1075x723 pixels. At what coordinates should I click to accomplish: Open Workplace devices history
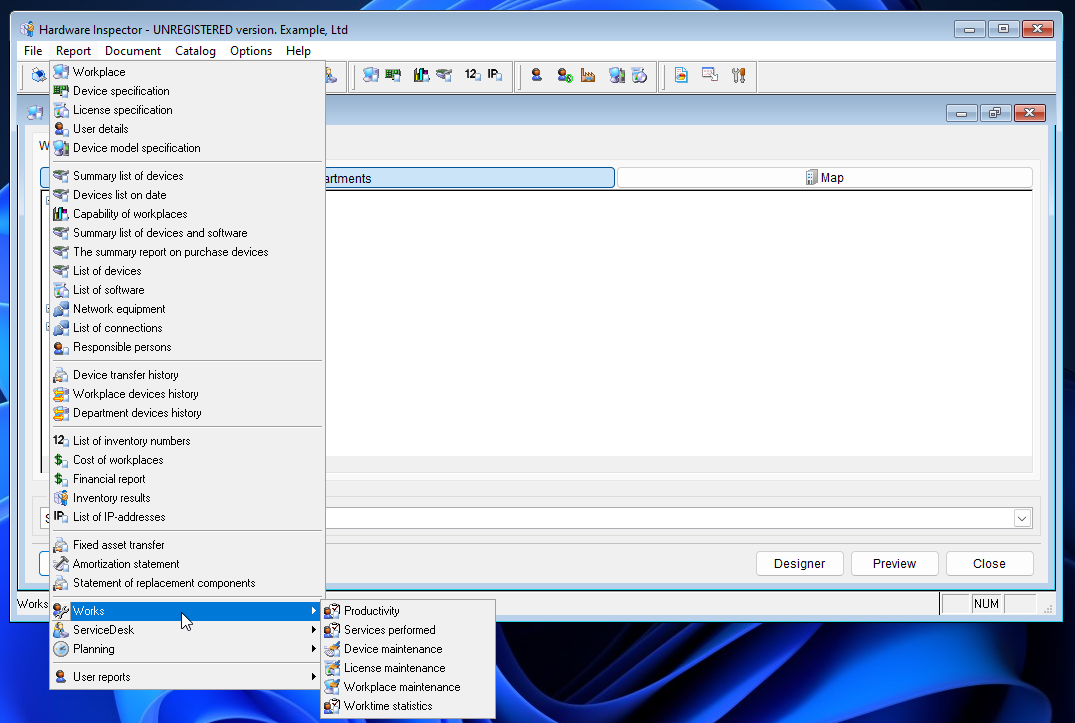click(x=187, y=394)
